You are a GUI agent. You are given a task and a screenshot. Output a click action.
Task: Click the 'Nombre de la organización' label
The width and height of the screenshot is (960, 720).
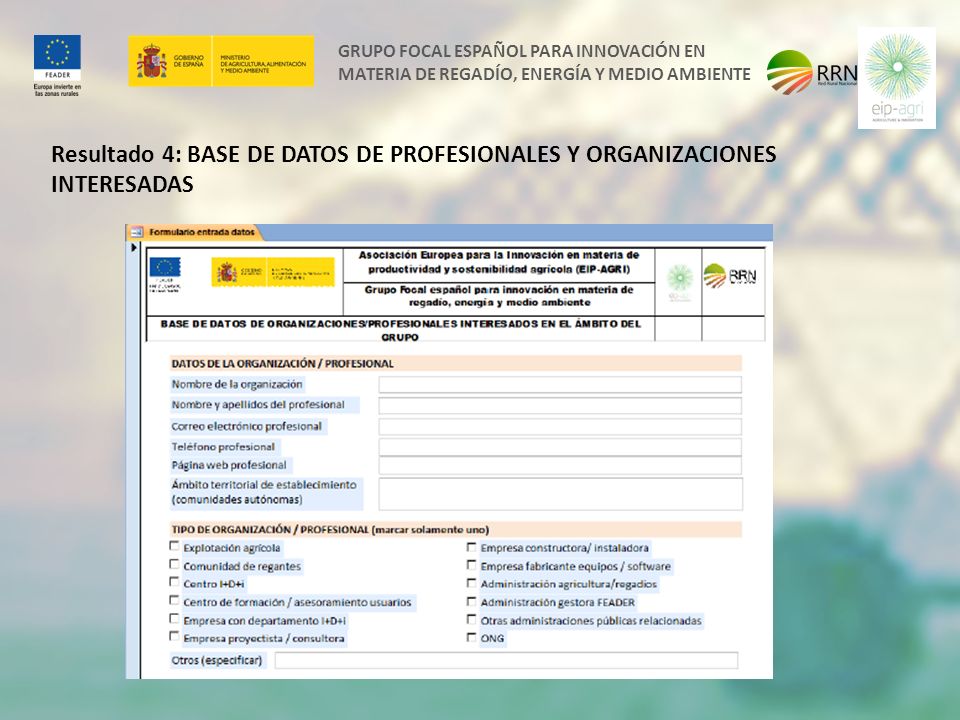click(x=237, y=384)
